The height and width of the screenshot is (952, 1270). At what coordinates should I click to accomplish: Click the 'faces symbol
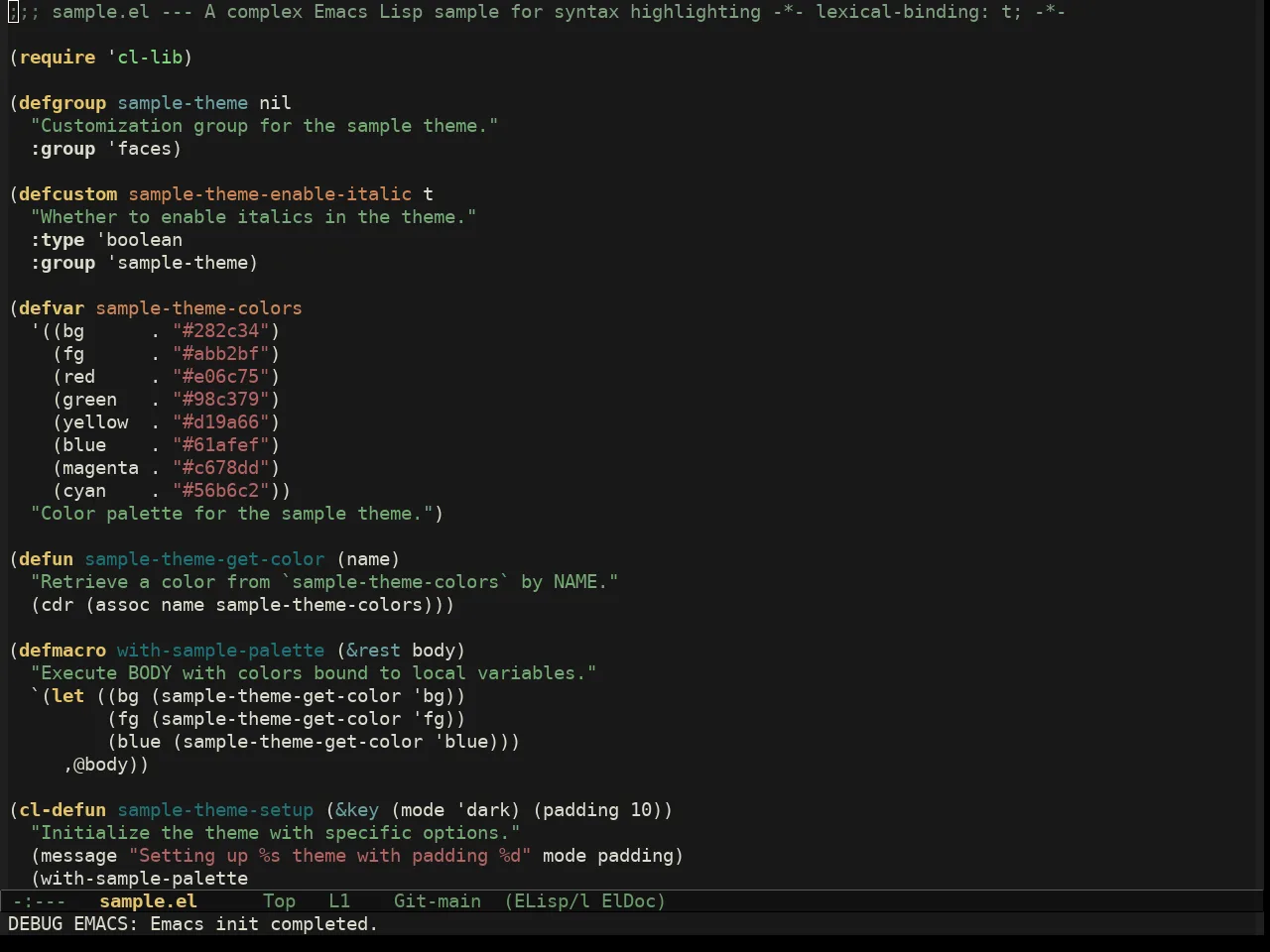[x=139, y=148]
